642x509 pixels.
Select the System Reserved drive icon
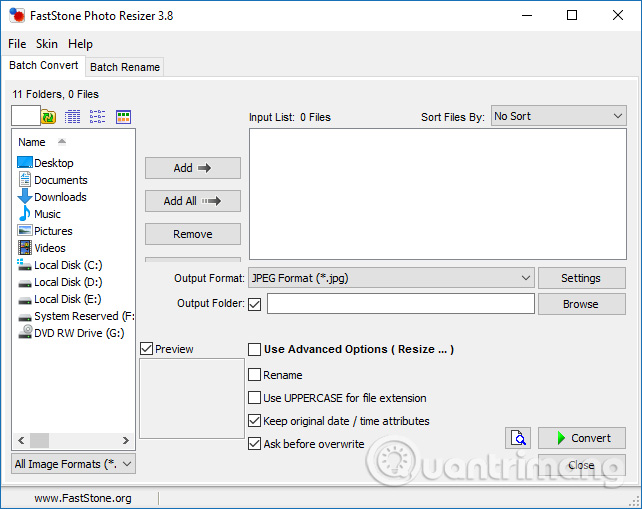25,317
